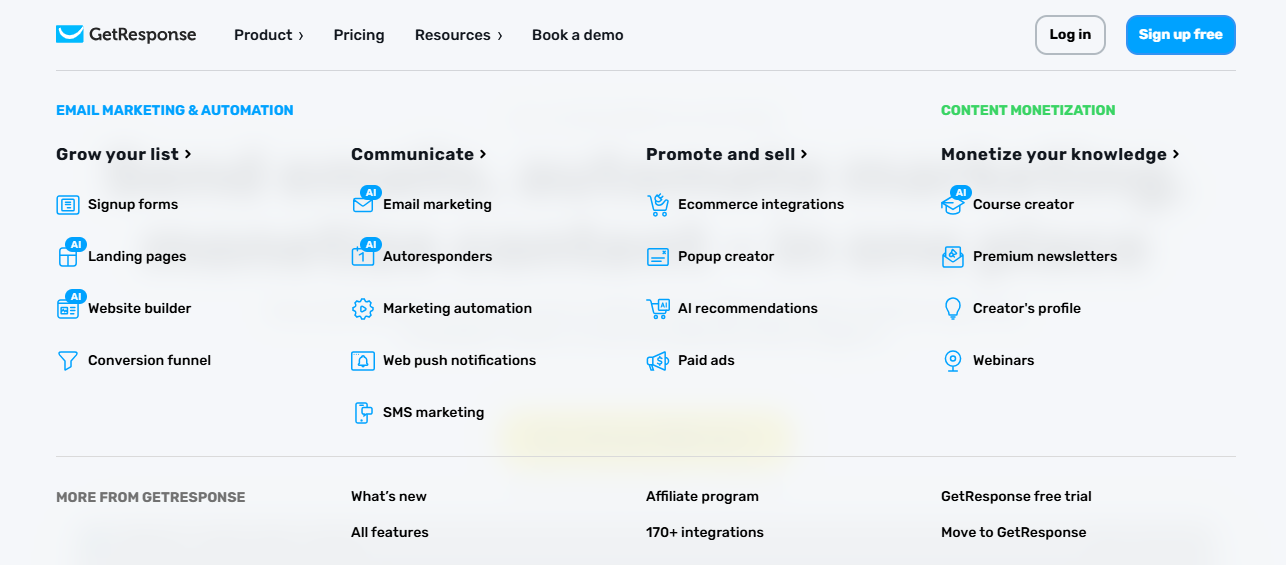1286x565 pixels.
Task: Expand the Grow your list section
Action: click(x=123, y=154)
